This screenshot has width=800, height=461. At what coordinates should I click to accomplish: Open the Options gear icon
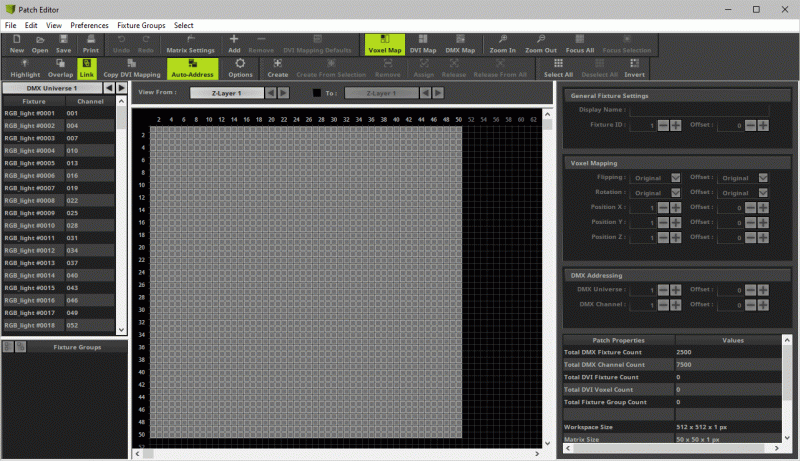[240, 68]
